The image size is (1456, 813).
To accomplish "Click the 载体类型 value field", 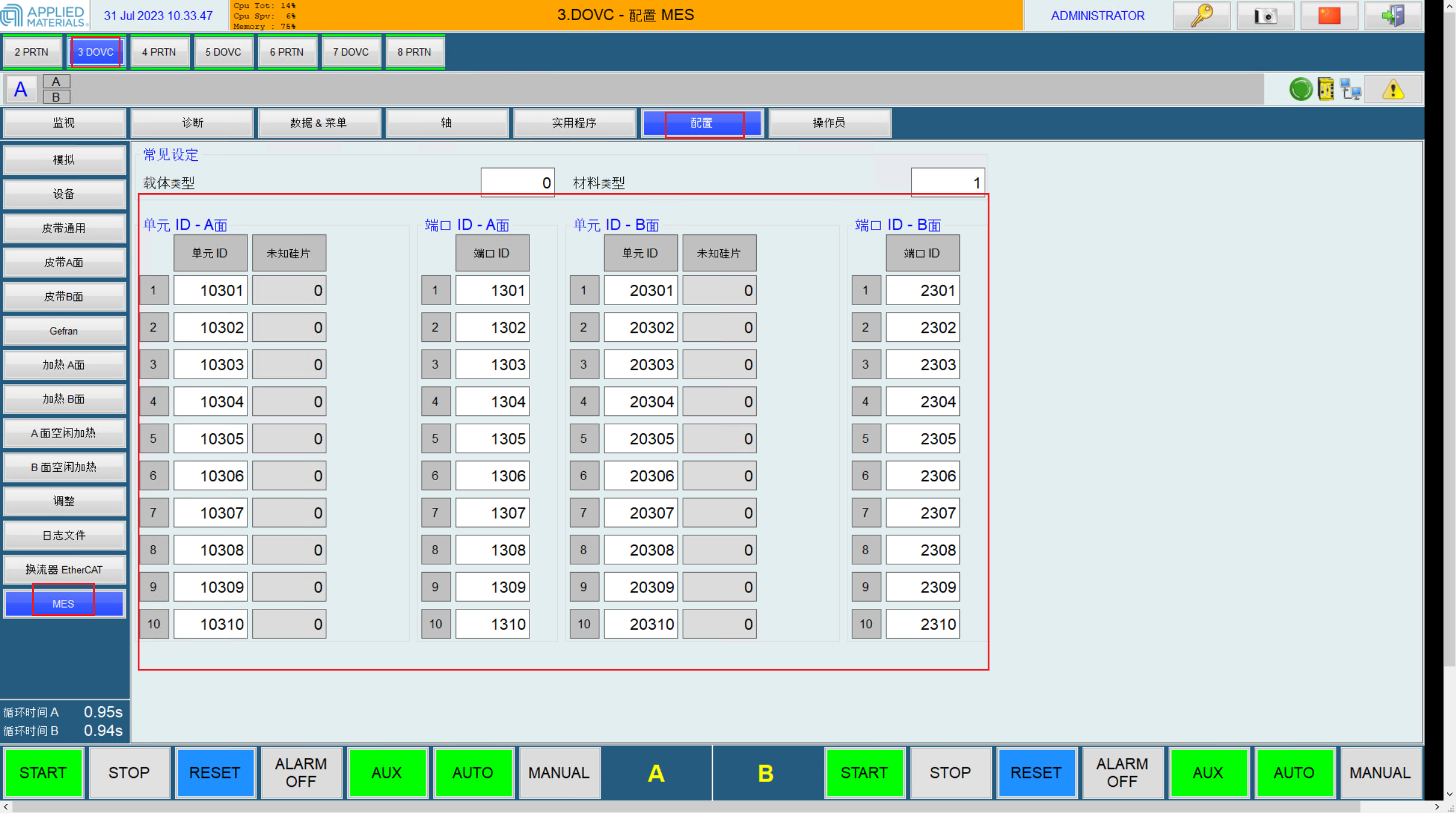I will [517, 183].
